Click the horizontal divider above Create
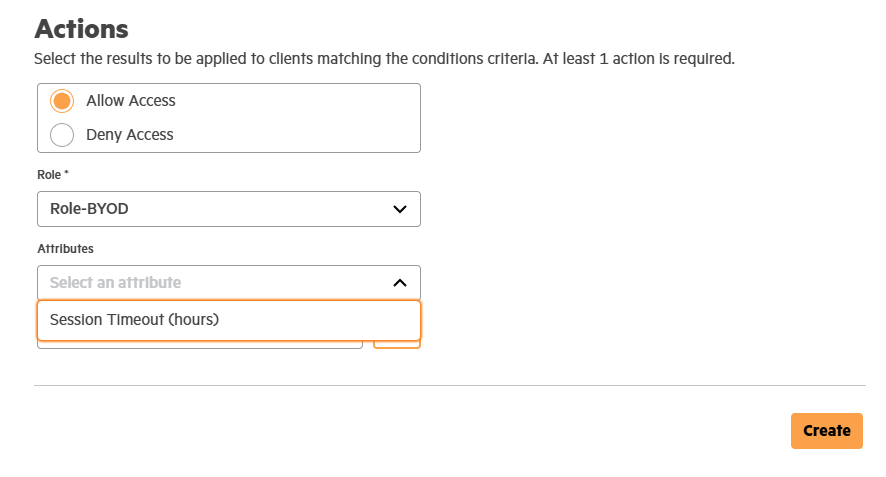This screenshot has height=477, width=886. 450,385
